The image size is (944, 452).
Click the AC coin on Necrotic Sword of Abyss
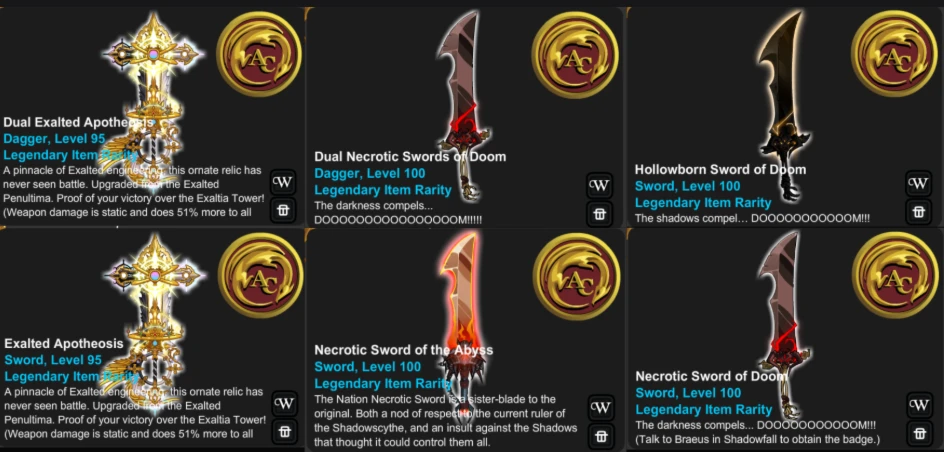tap(577, 276)
